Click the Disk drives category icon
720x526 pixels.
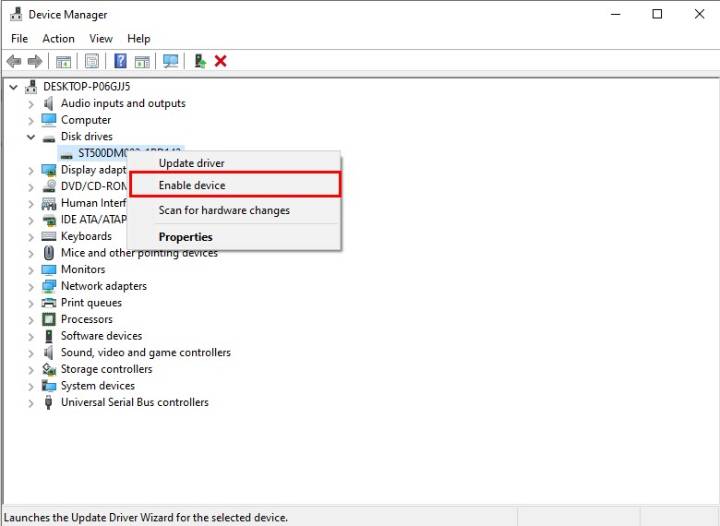(49, 138)
